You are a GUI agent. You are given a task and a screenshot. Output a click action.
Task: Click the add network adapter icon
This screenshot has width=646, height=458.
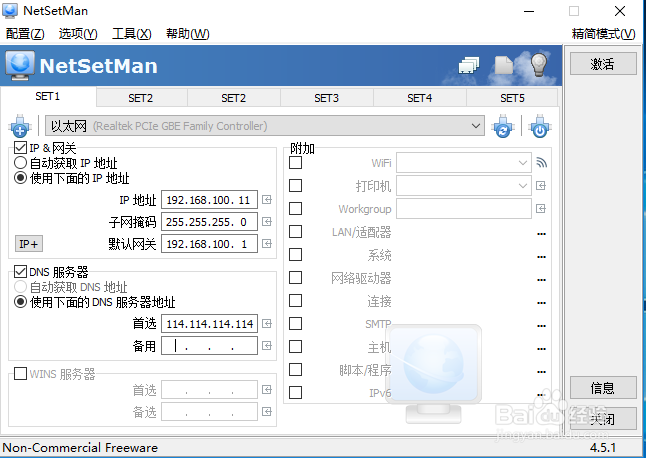tap(20, 126)
